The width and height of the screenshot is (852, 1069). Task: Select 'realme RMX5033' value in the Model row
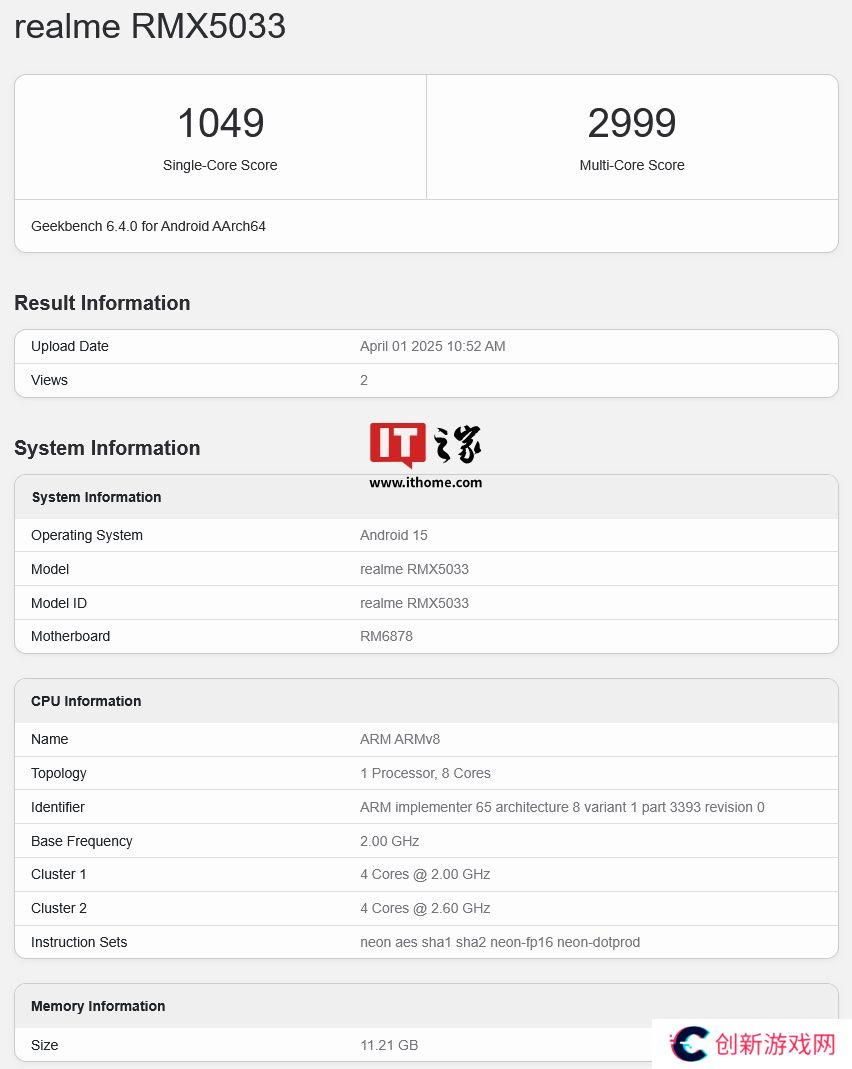click(414, 569)
